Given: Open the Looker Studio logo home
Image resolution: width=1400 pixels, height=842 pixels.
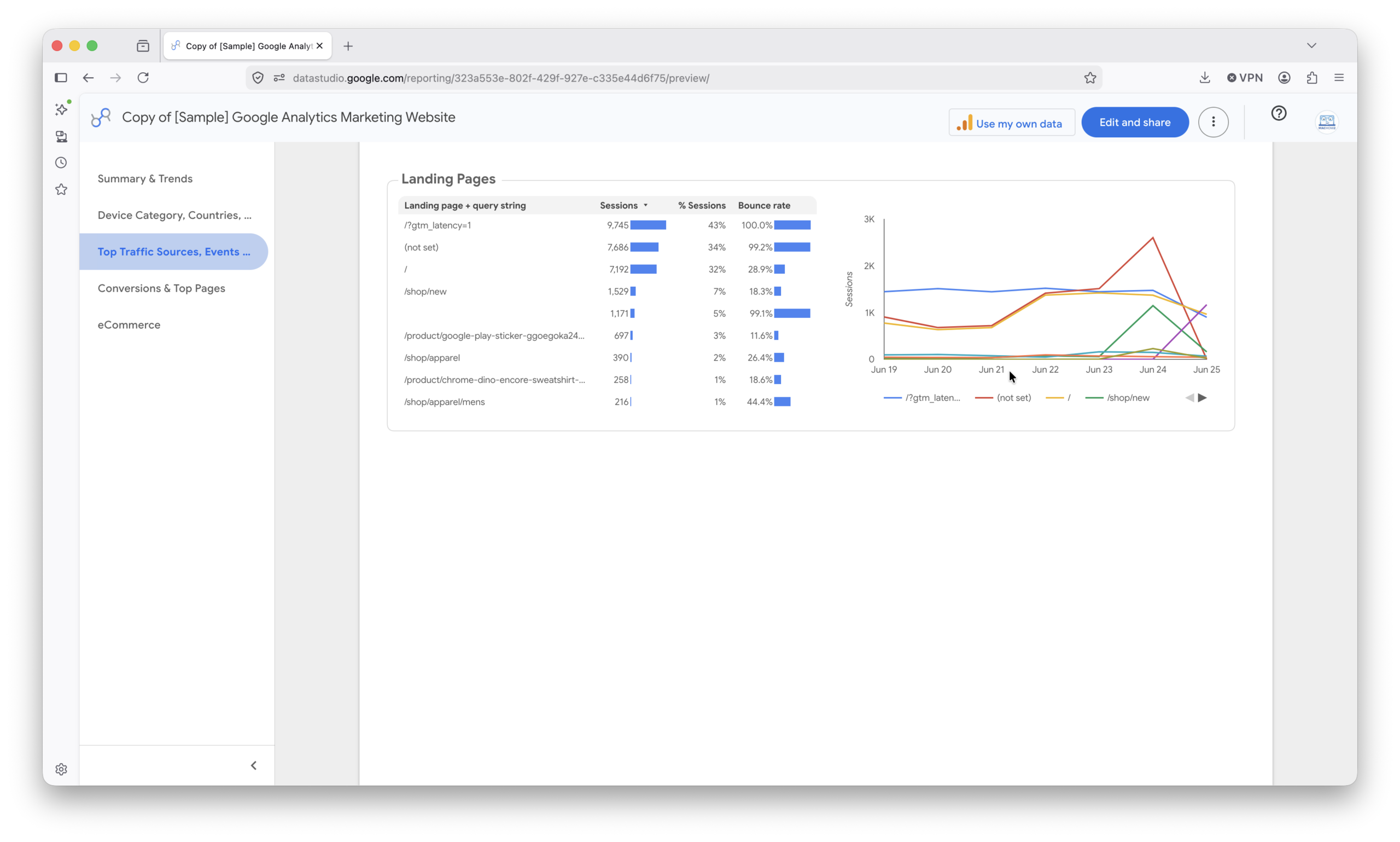Looking at the screenshot, I should 101,118.
